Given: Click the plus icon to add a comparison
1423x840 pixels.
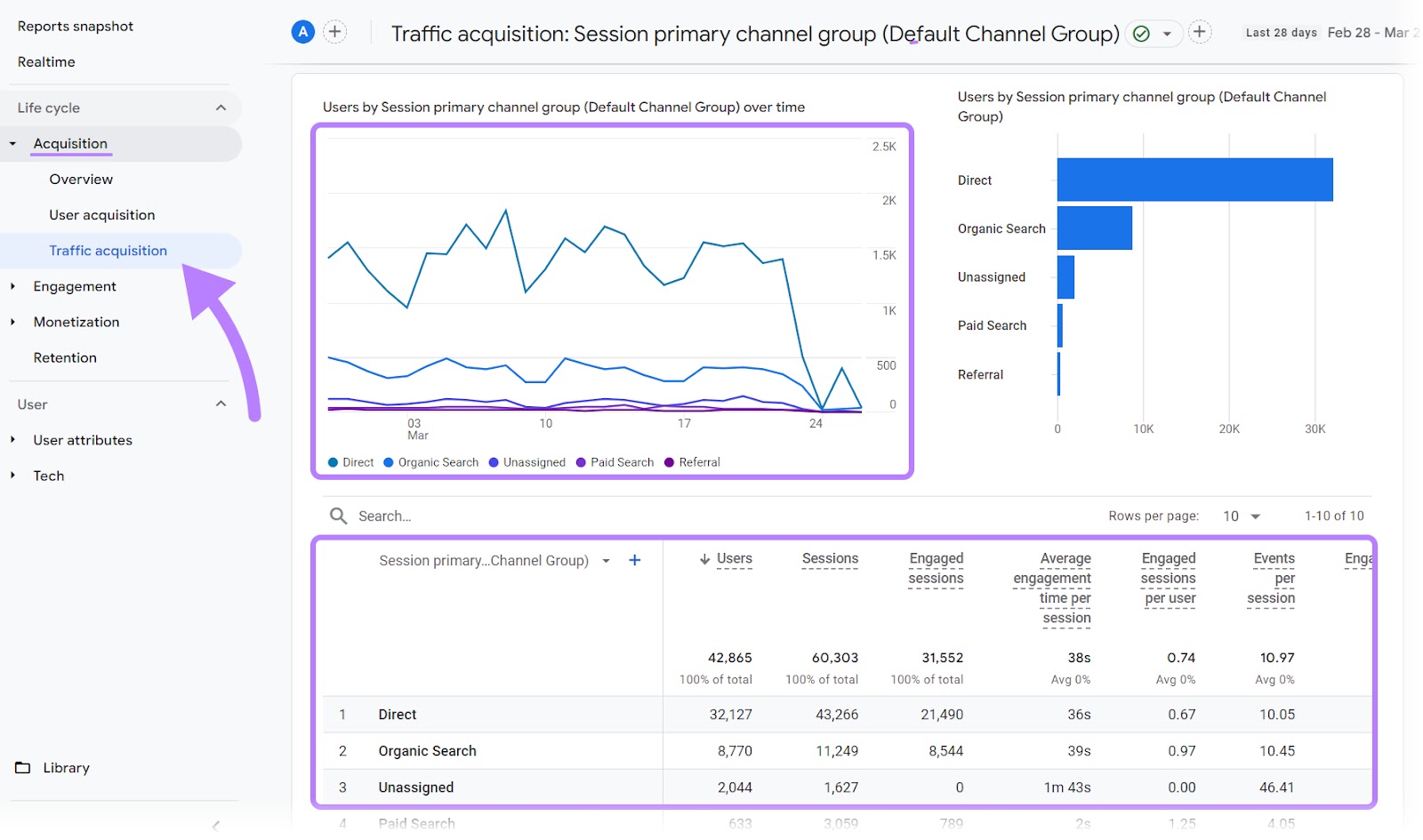Looking at the screenshot, I should [334, 31].
